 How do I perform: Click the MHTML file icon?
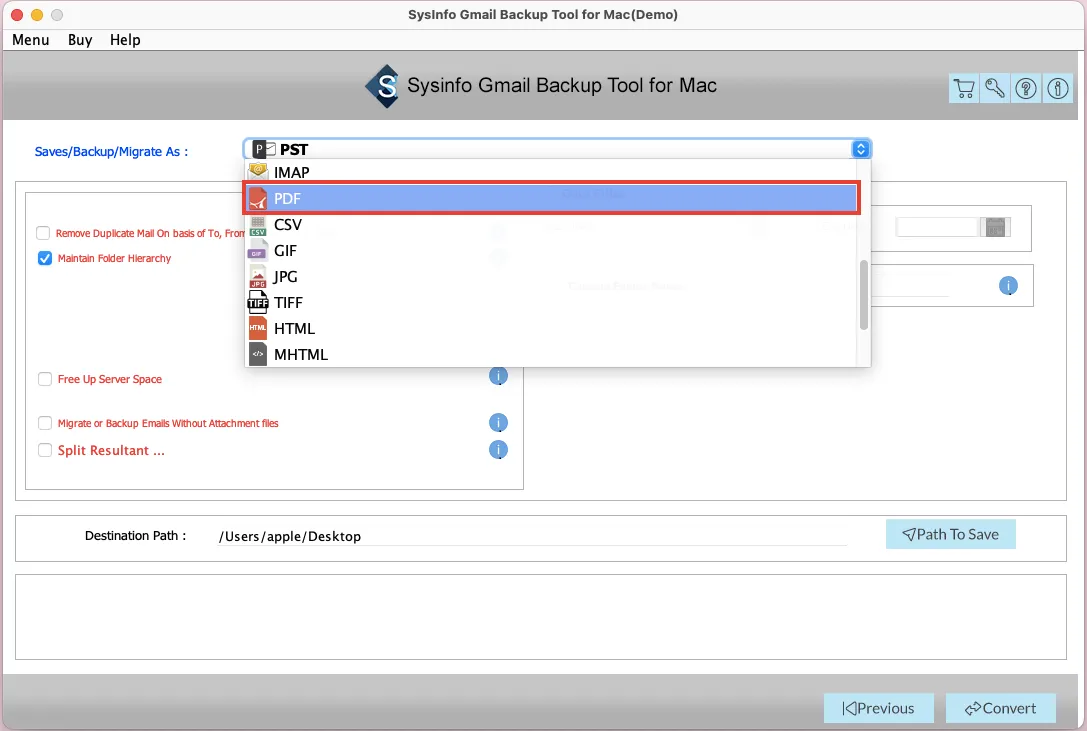(258, 354)
